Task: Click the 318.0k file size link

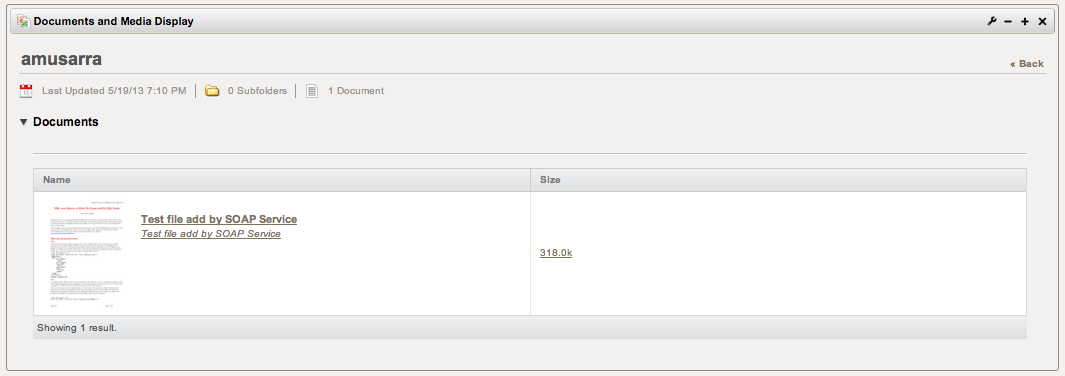Action: (556, 253)
